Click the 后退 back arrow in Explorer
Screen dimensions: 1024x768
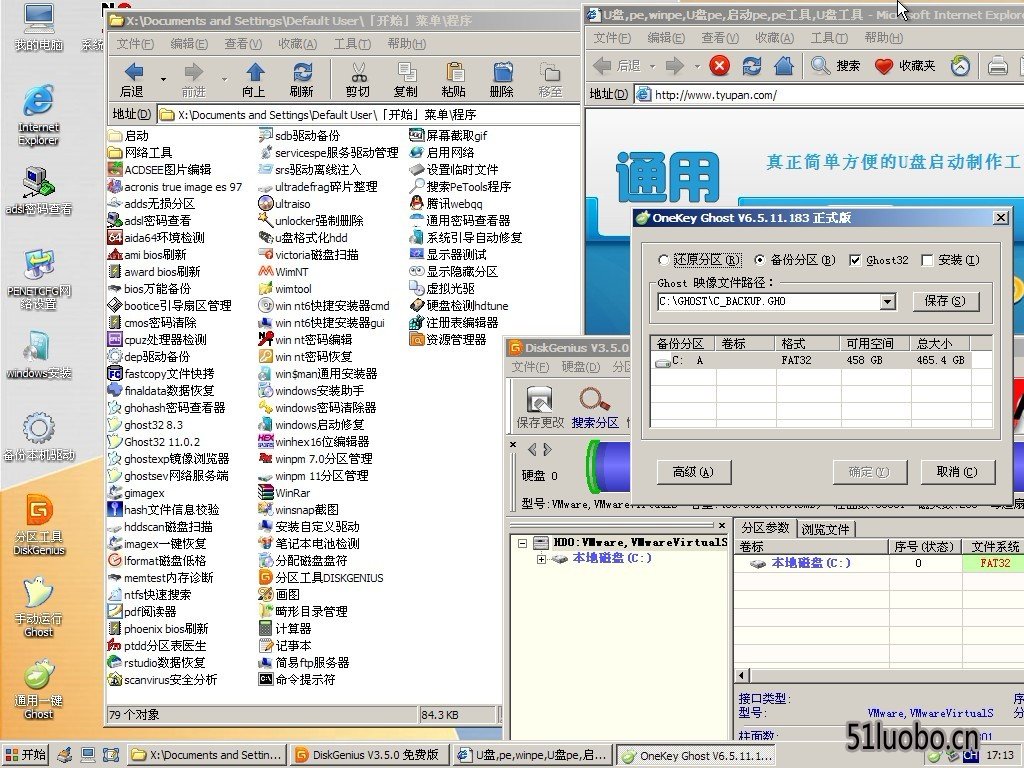click(x=133, y=80)
